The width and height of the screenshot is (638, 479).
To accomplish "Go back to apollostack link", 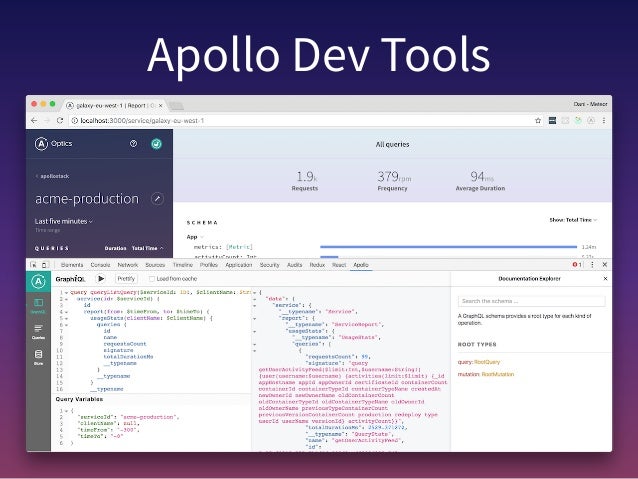I will click(52, 176).
